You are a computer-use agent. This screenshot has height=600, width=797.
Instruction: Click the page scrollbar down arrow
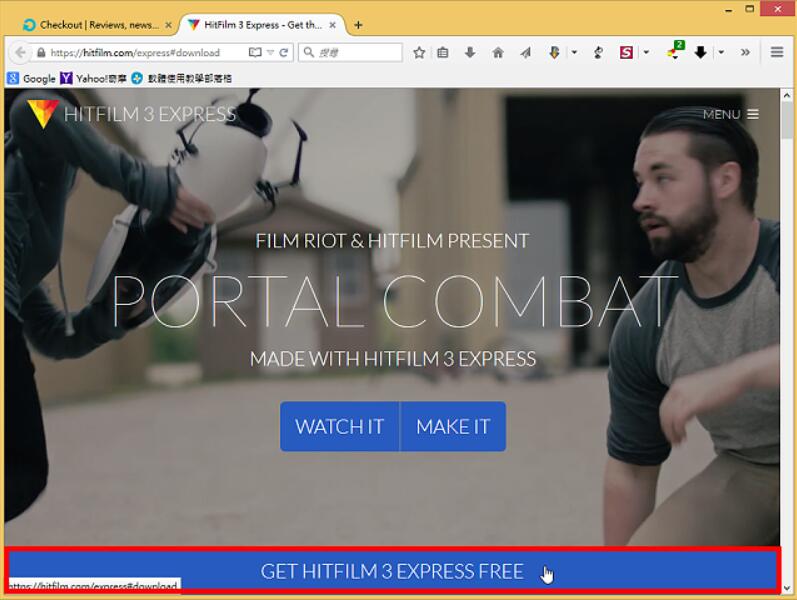[x=787, y=588]
